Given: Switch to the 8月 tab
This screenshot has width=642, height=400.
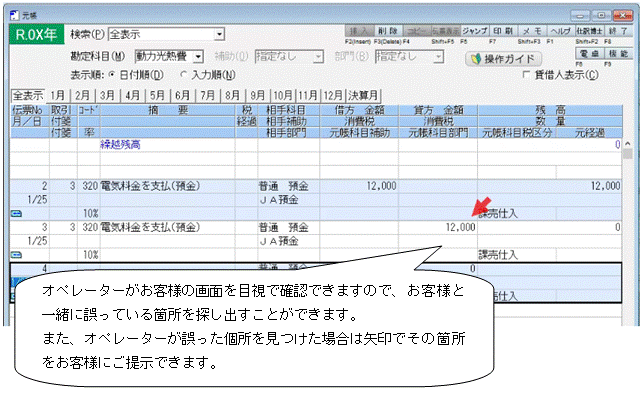Looking at the screenshot, I should pos(232,95).
